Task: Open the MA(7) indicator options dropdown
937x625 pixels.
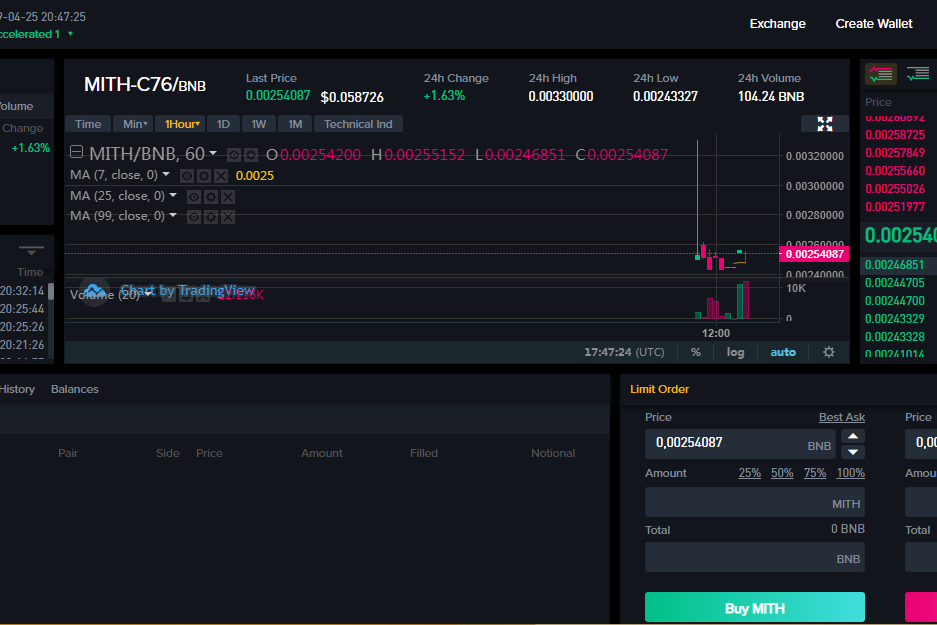Action: pos(165,175)
